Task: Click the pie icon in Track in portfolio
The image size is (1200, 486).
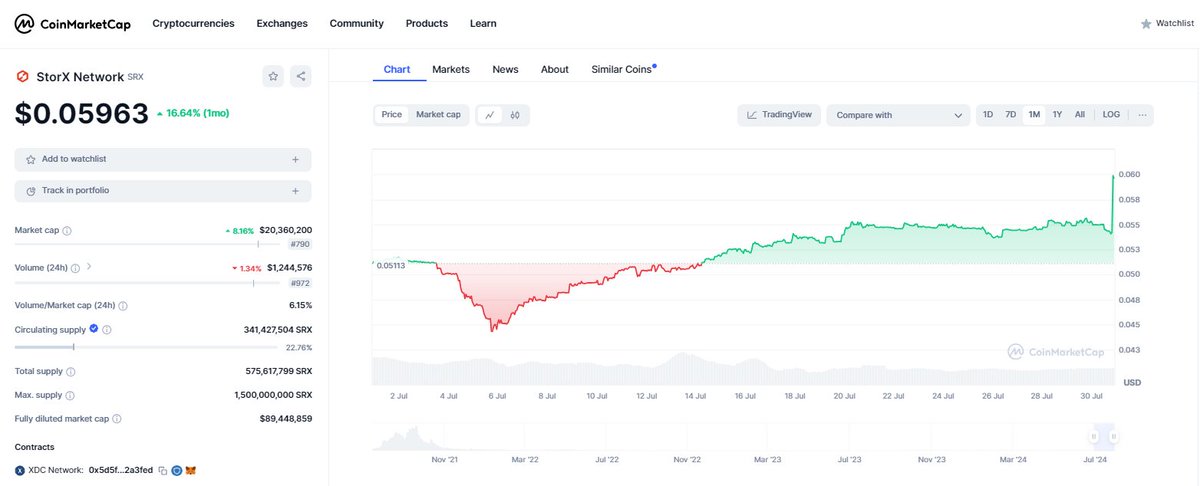Action: tap(31, 190)
